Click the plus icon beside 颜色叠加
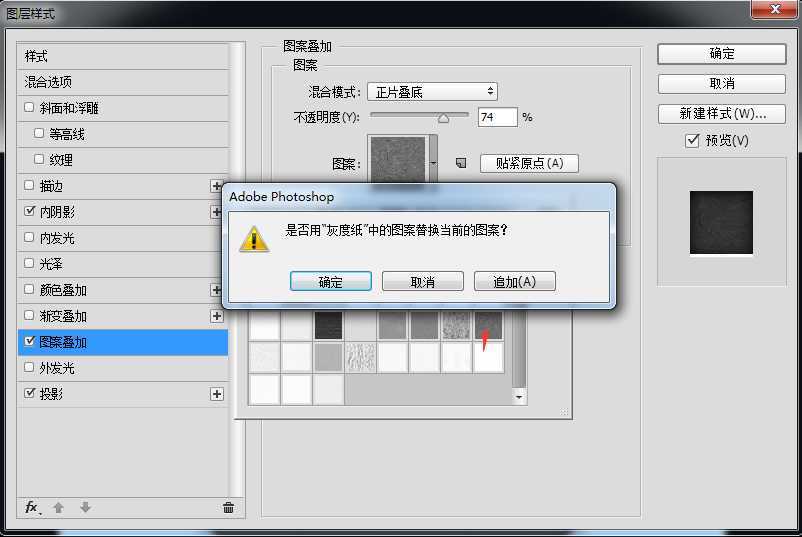This screenshot has height=537, width=802. (217, 290)
